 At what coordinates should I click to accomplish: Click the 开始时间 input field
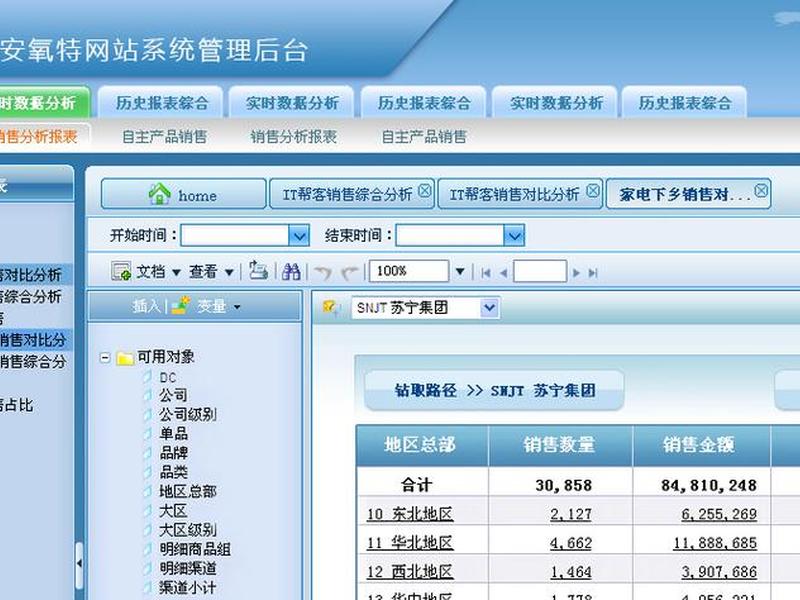tap(235, 236)
